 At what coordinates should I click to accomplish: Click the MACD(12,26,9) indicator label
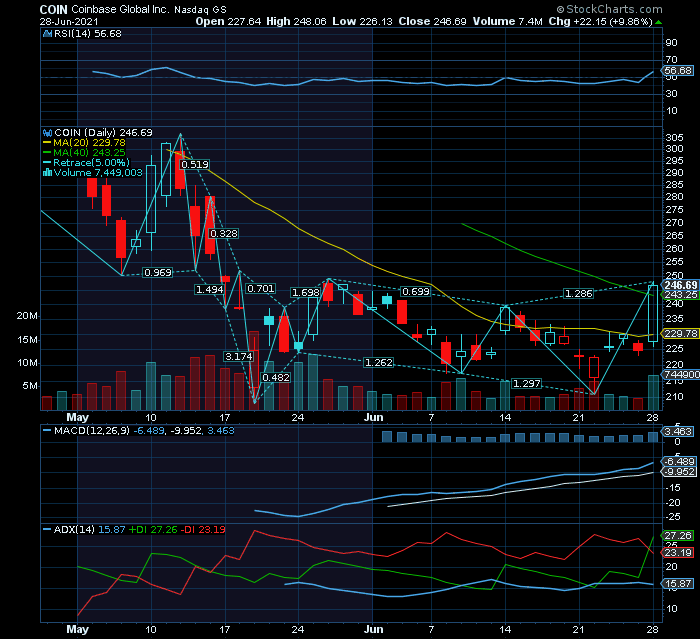(x=92, y=431)
